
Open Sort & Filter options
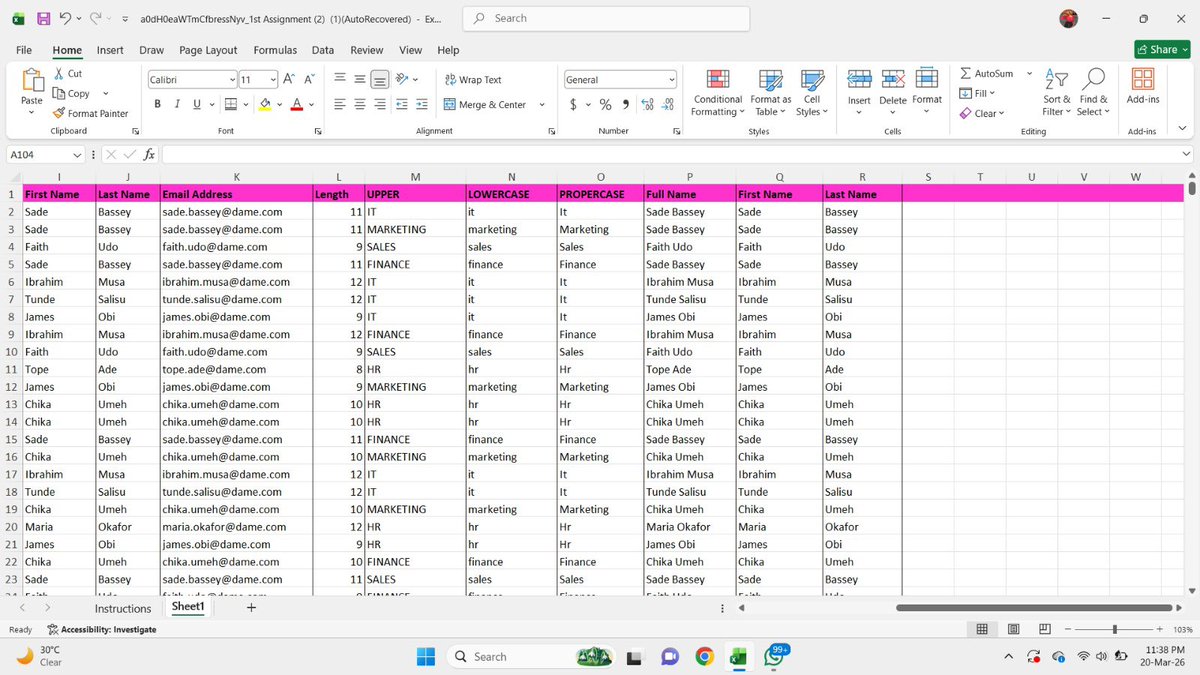tap(1057, 93)
